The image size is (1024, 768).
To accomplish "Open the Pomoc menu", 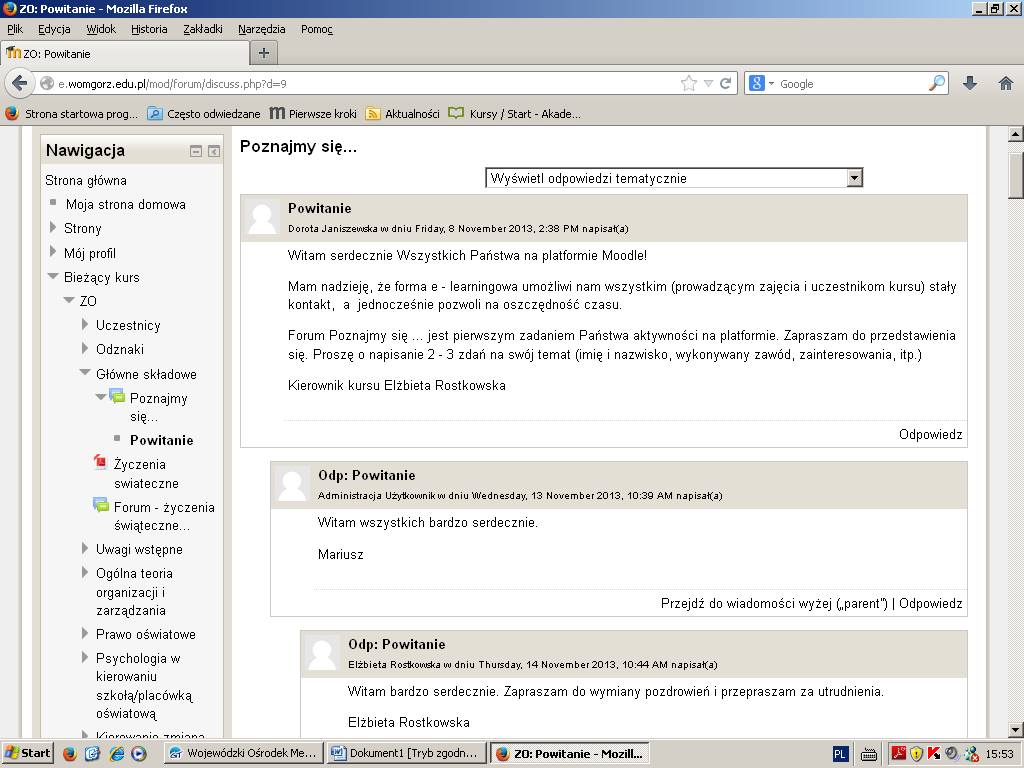I will point(317,29).
